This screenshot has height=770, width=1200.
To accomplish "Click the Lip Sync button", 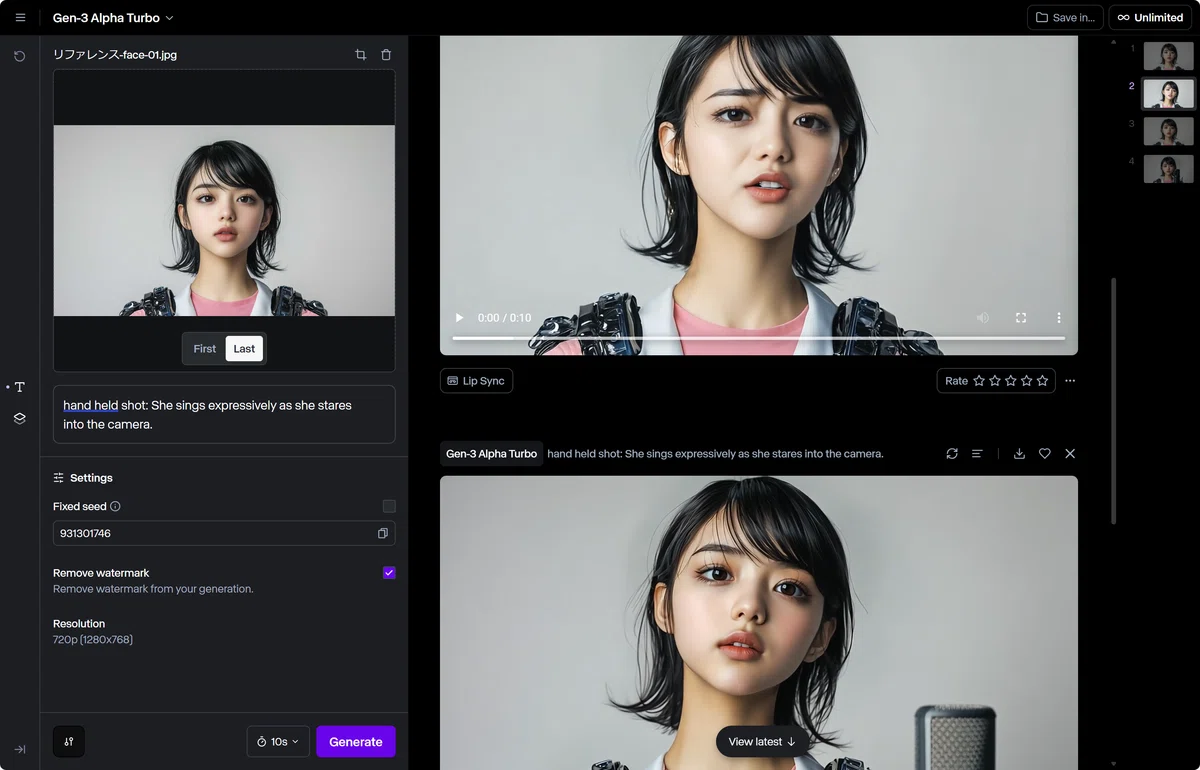I will [476, 381].
